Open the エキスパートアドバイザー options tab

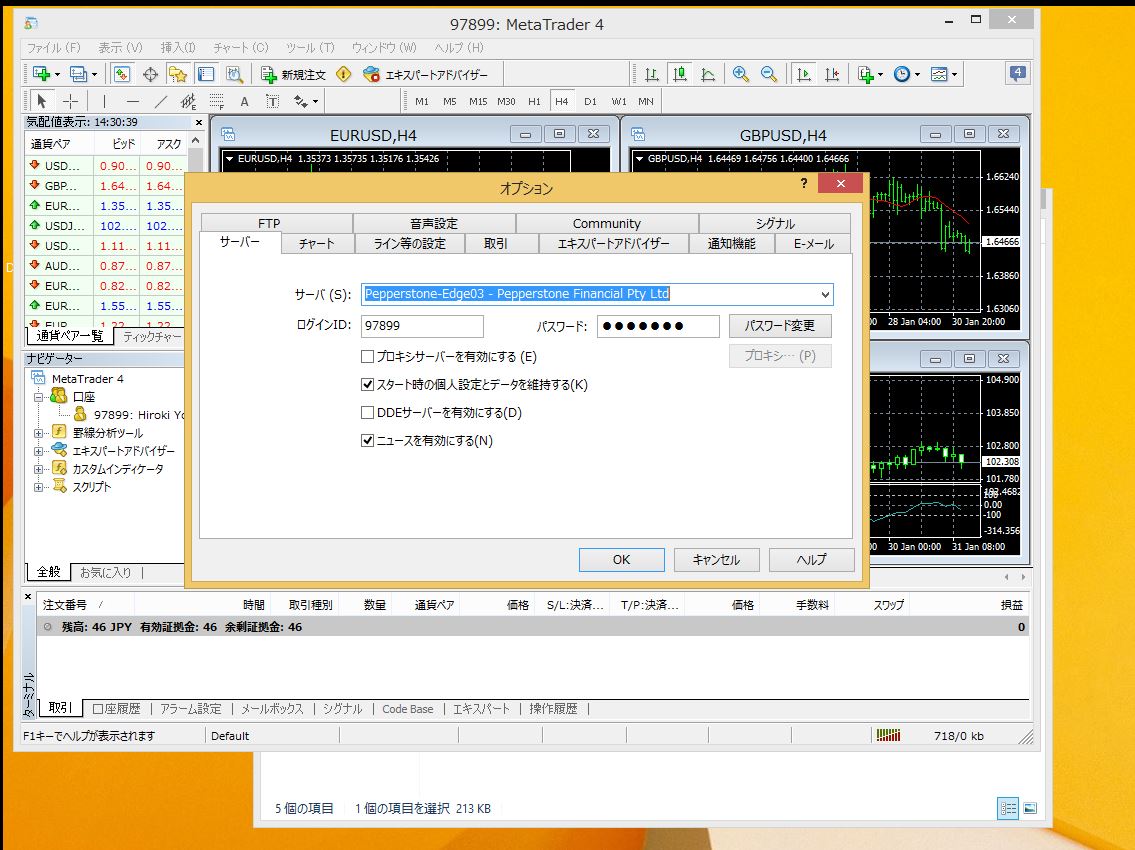[613, 244]
